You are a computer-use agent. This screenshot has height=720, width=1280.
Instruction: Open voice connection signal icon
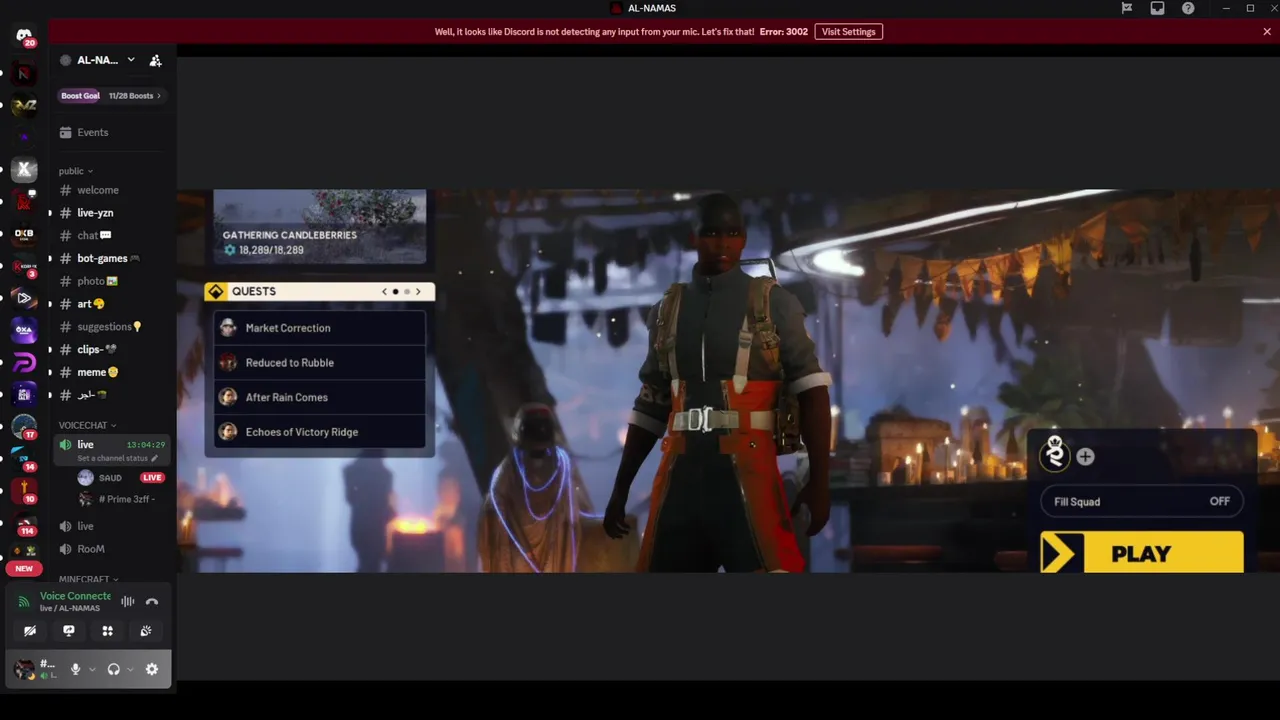[x=24, y=602]
